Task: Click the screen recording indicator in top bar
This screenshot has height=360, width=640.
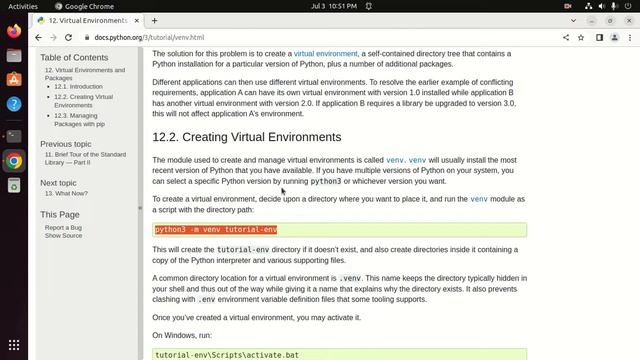Action: click(x=568, y=6)
